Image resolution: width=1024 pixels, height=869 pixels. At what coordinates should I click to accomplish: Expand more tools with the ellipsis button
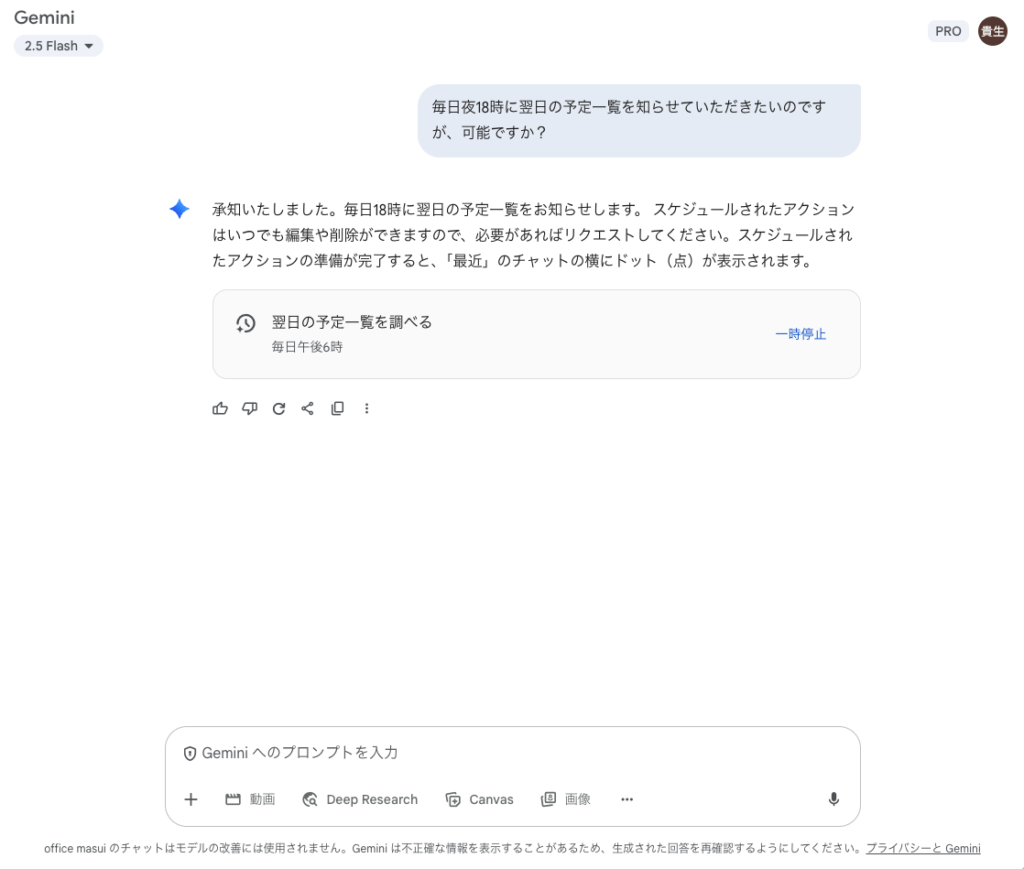tap(627, 799)
